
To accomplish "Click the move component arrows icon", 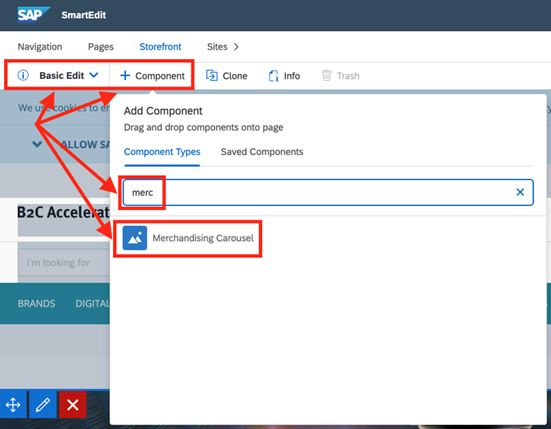I will tap(13, 405).
